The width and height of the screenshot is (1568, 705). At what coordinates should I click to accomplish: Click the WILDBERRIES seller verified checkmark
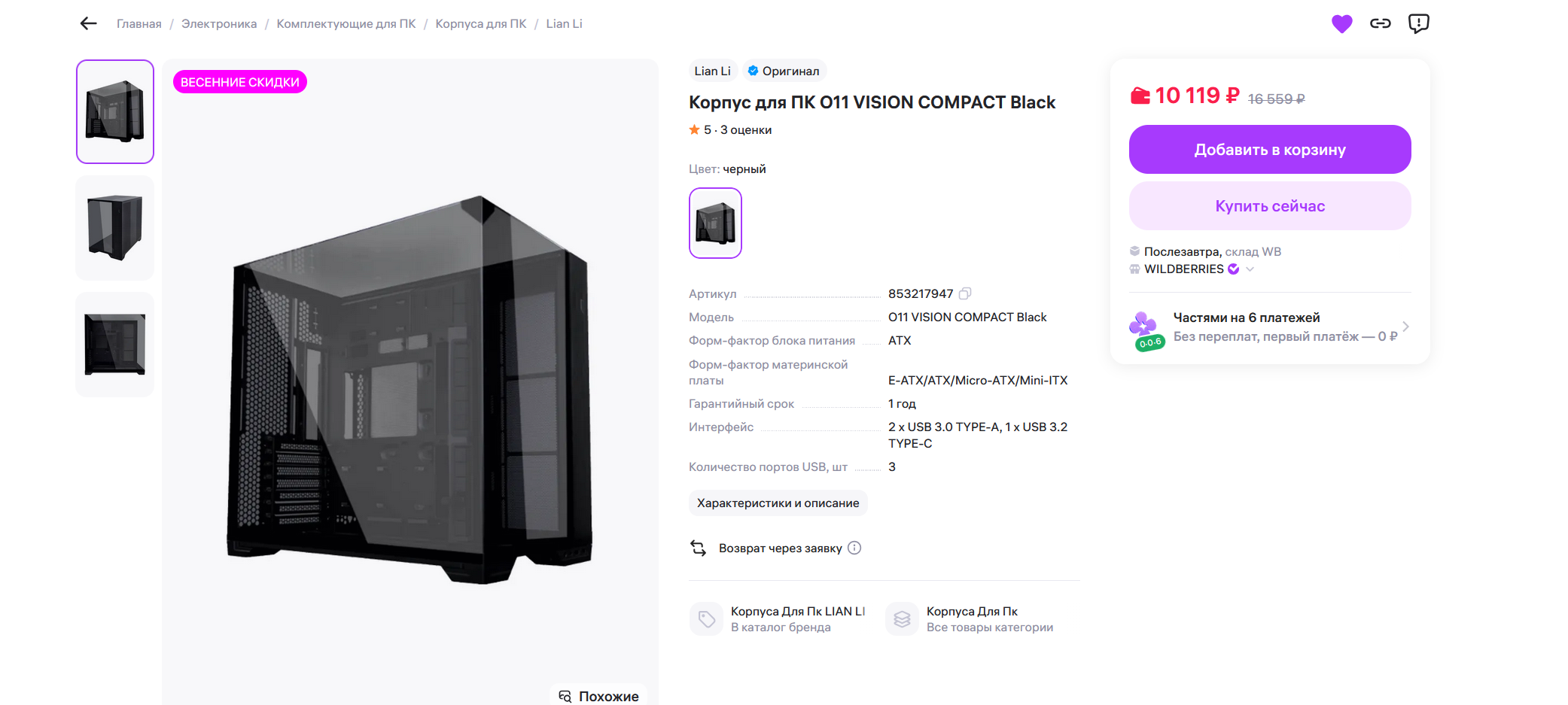tap(1233, 269)
